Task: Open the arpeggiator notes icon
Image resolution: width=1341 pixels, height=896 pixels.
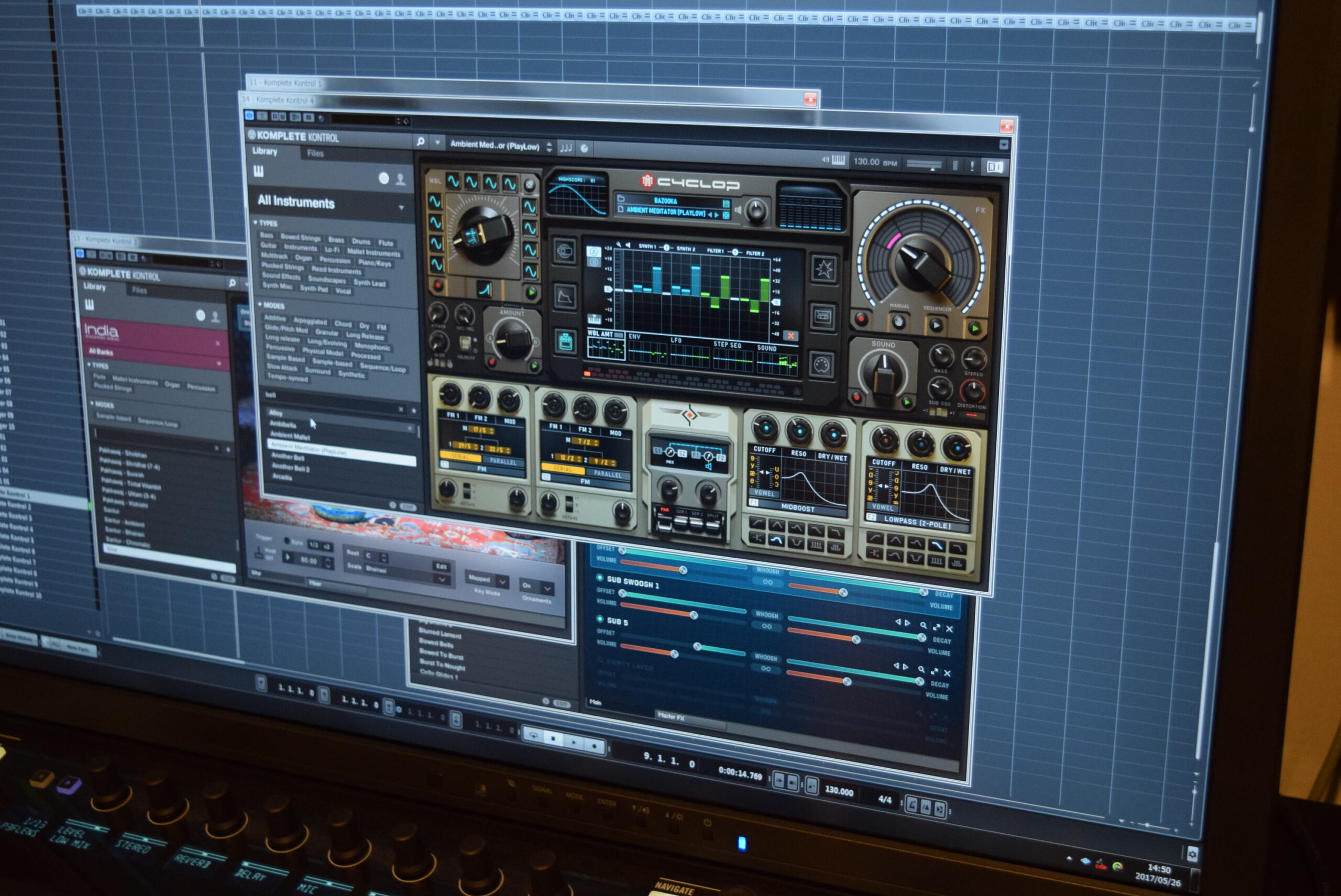Action: point(565,148)
